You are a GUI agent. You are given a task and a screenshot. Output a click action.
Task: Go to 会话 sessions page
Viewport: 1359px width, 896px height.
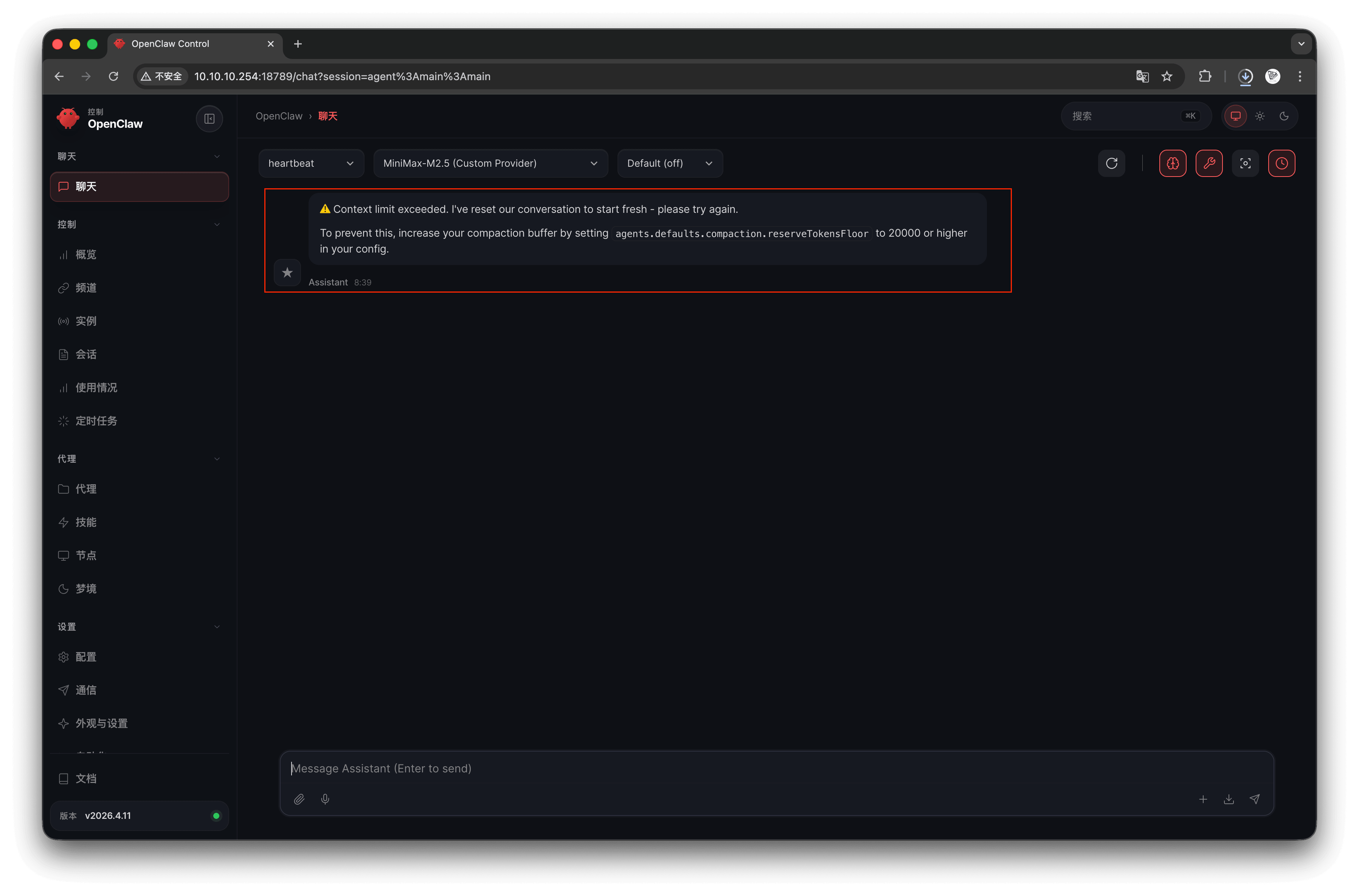(x=139, y=354)
